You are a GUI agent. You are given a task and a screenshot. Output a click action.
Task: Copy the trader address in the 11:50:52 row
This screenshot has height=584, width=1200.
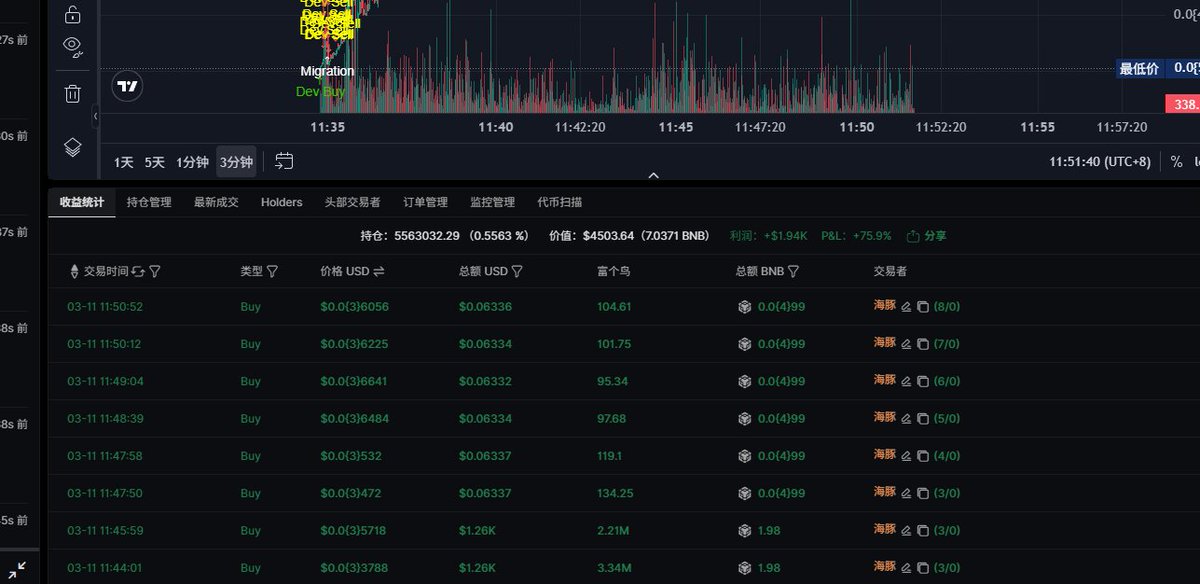click(x=923, y=307)
